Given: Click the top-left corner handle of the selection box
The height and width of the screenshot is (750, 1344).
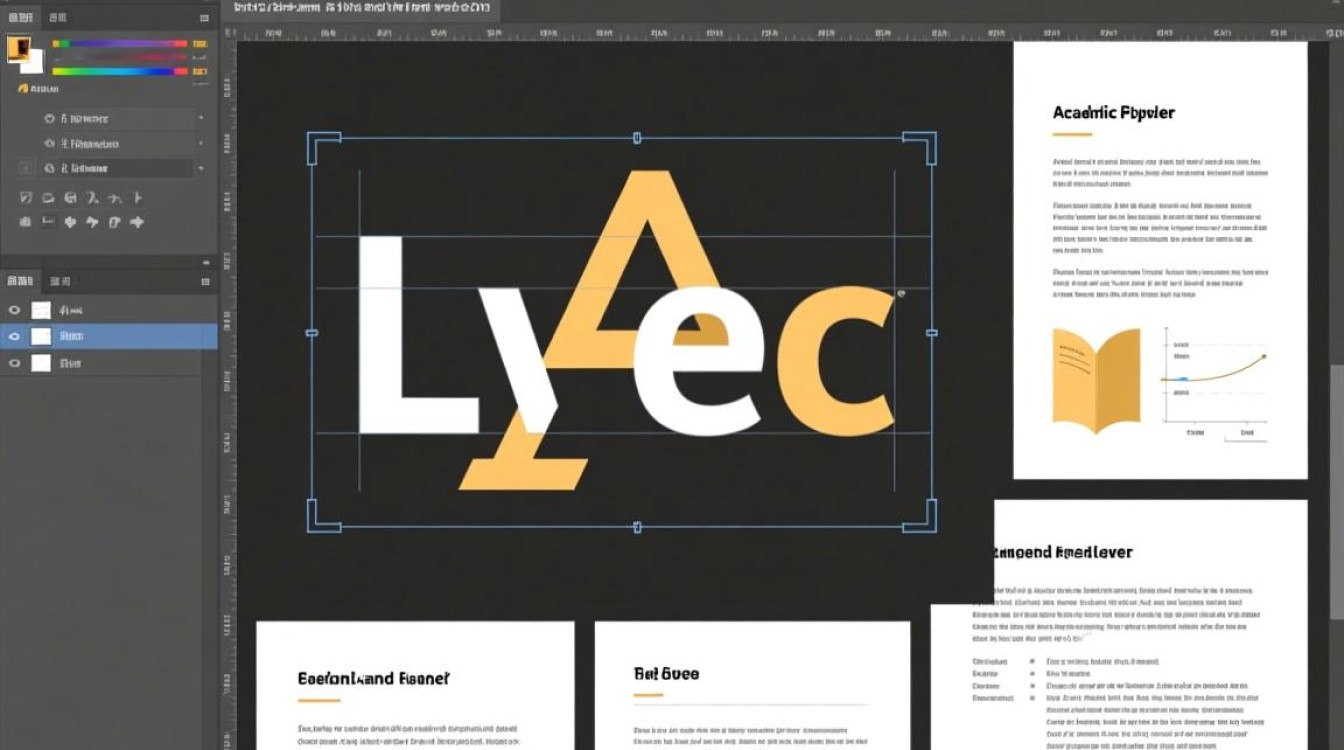Looking at the screenshot, I should pos(323,147).
